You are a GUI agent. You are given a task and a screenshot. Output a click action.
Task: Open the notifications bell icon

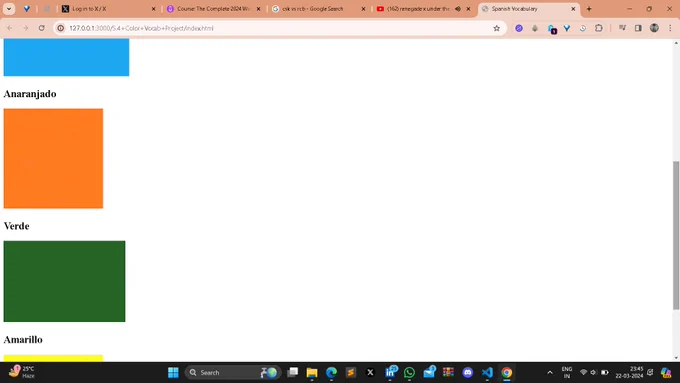(x=650, y=372)
